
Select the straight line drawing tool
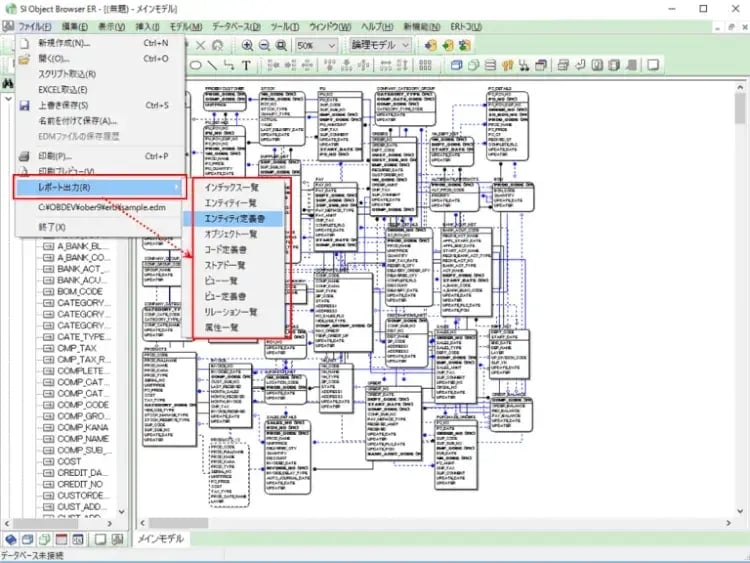(x=213, y=66)
